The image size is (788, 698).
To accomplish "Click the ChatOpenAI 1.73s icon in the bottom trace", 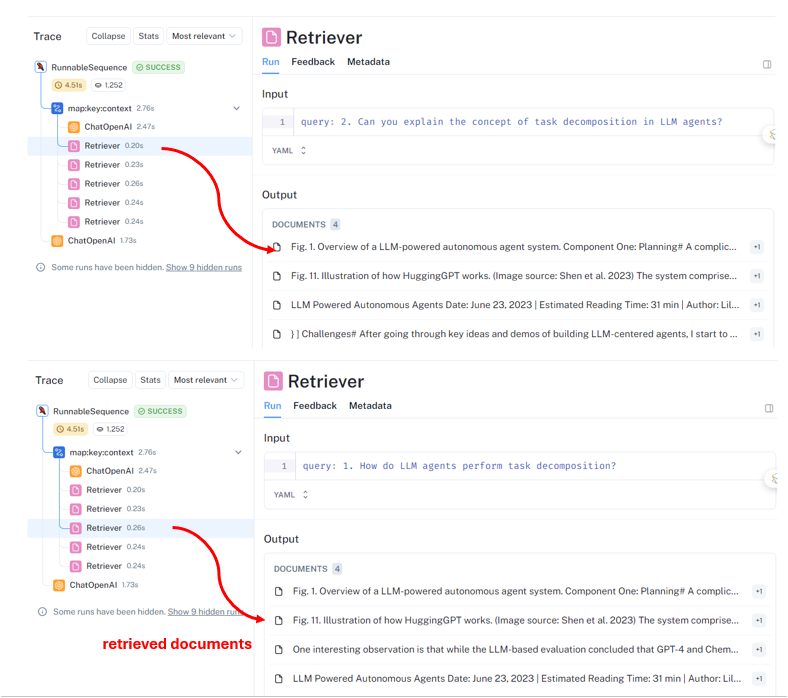I will point(59,585).
